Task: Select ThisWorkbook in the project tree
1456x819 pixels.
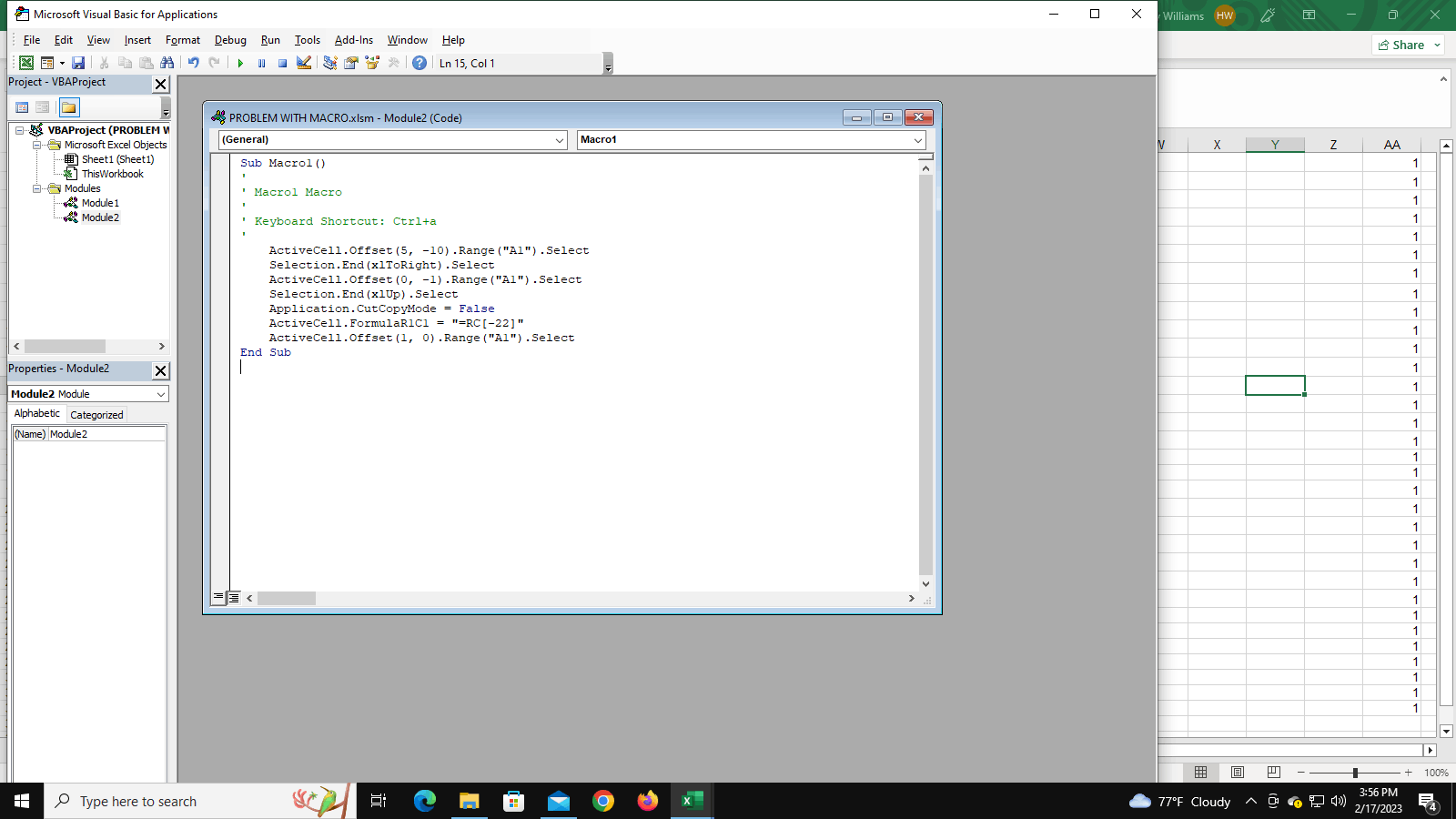Action: 112,174
